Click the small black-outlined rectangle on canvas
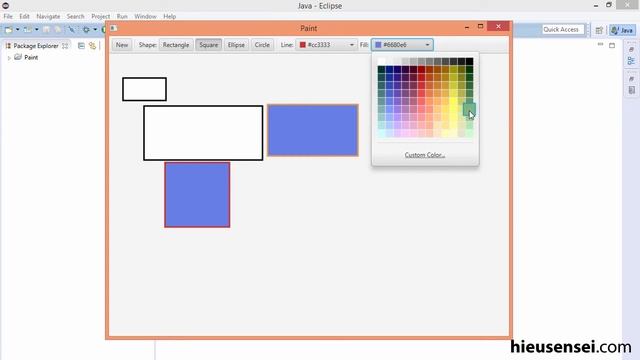This screenshot has width=640, height=360. coord(144,89)
